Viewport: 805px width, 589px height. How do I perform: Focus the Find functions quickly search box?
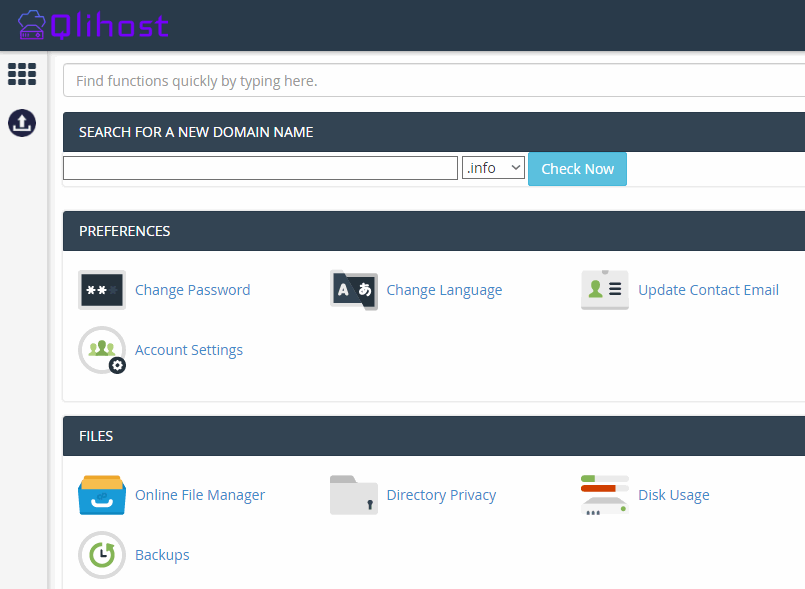[434, 81]
